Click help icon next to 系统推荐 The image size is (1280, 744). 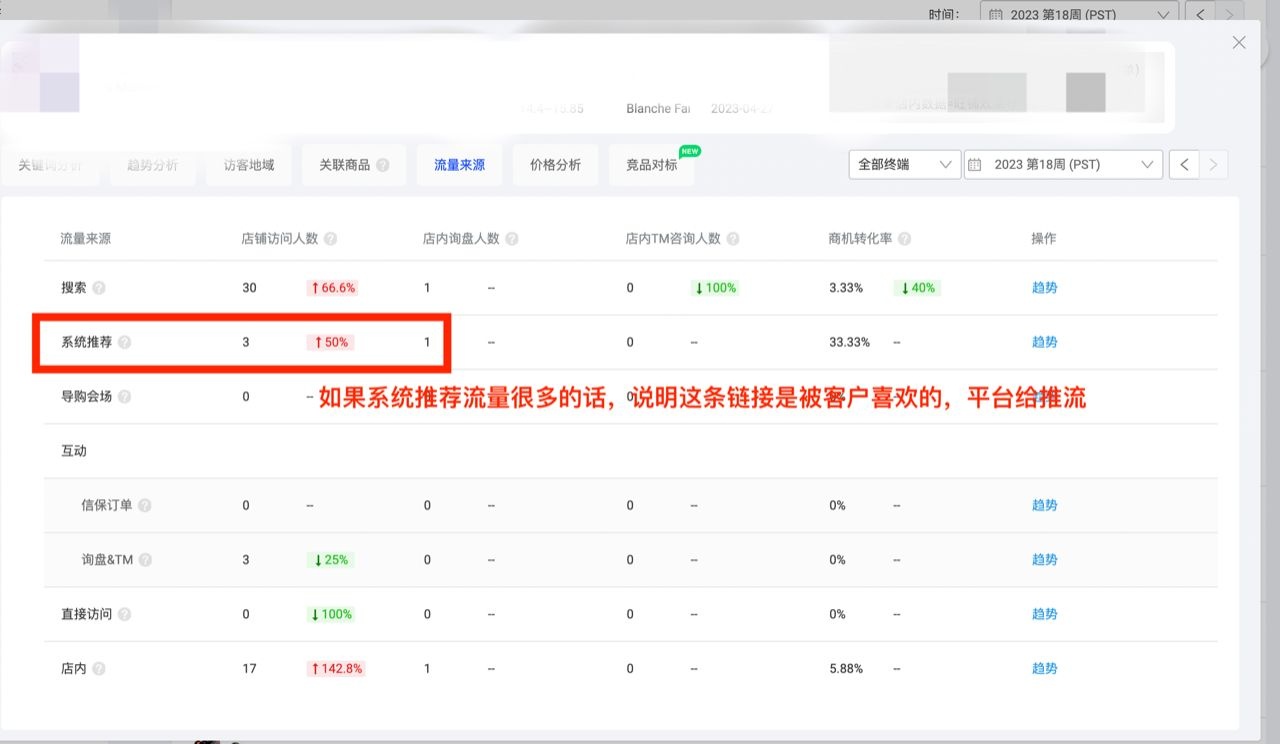coord(124,342)
